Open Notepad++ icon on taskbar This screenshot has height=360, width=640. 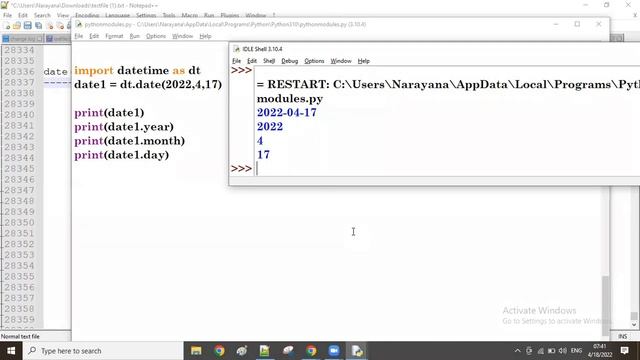[x=264, y=351]
